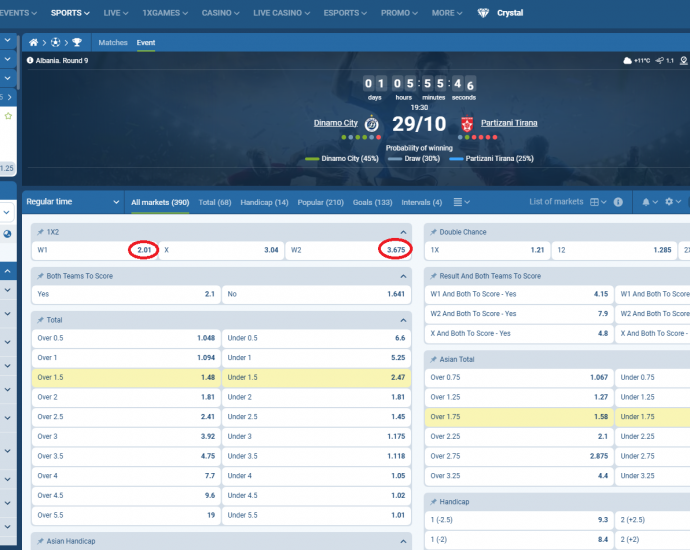Open ESPORTS menu
This screenshot has width=690, height=550.
coord(345,13)
